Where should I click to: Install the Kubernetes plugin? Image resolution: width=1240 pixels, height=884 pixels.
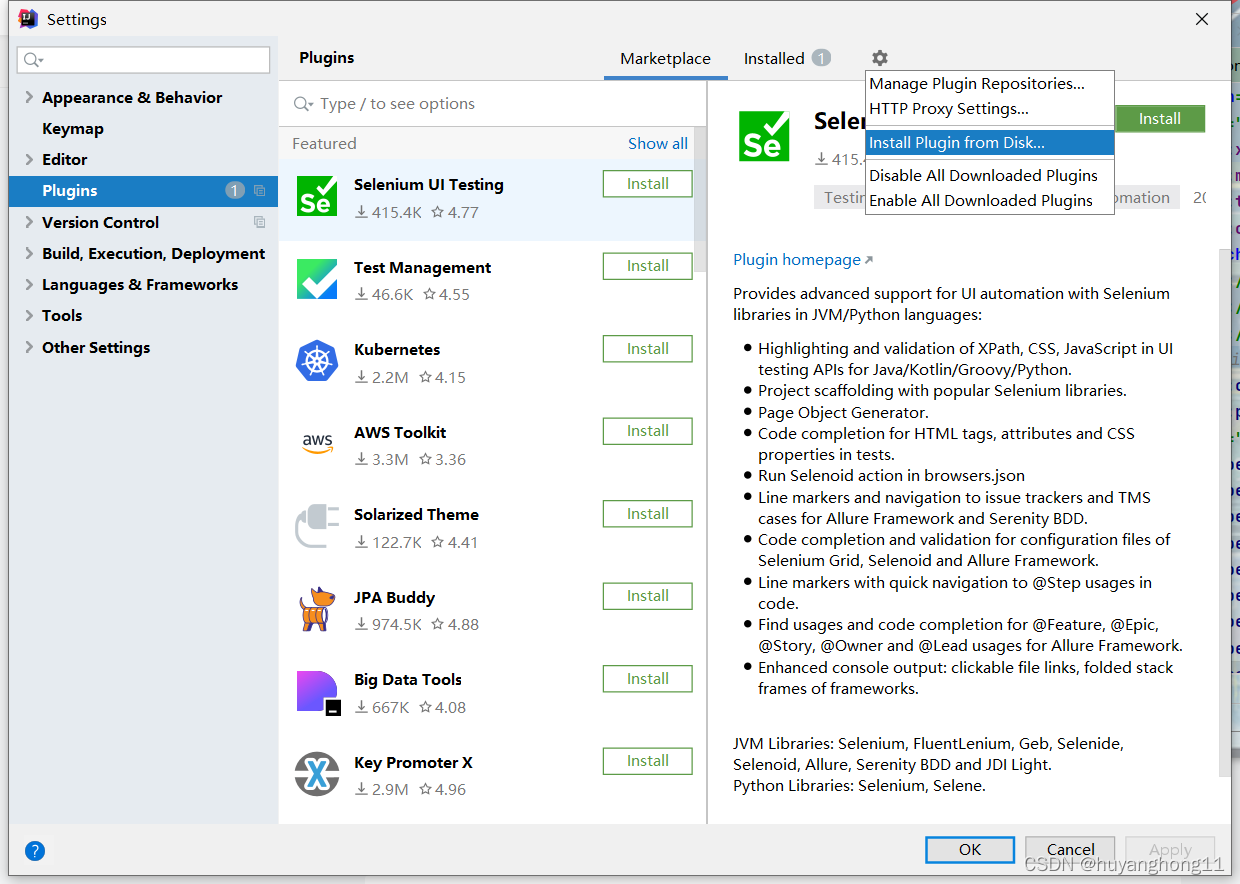click(647, 349)
